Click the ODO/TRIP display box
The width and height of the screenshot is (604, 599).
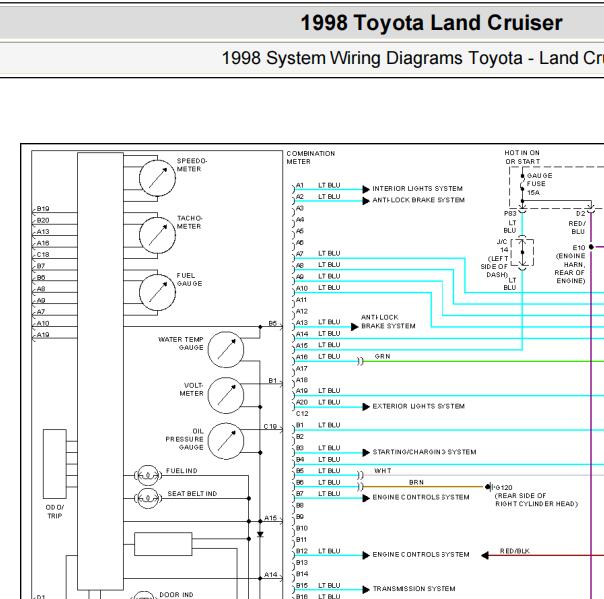click(x=55, y=464)
